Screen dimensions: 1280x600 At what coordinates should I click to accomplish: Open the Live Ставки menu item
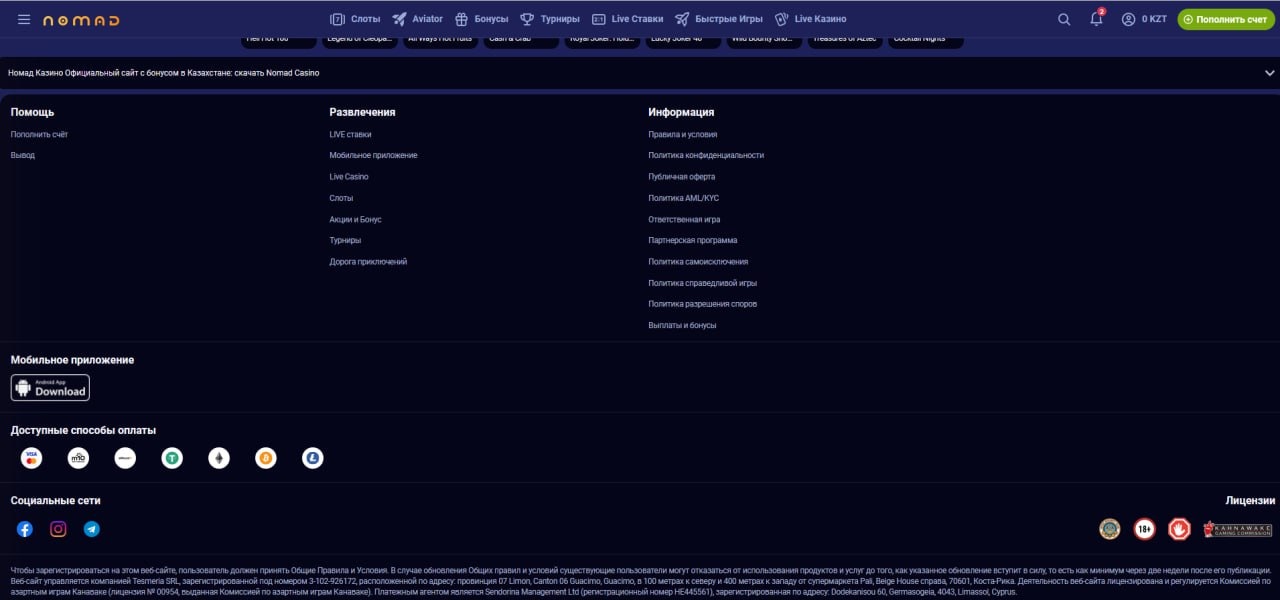(627, 19)
